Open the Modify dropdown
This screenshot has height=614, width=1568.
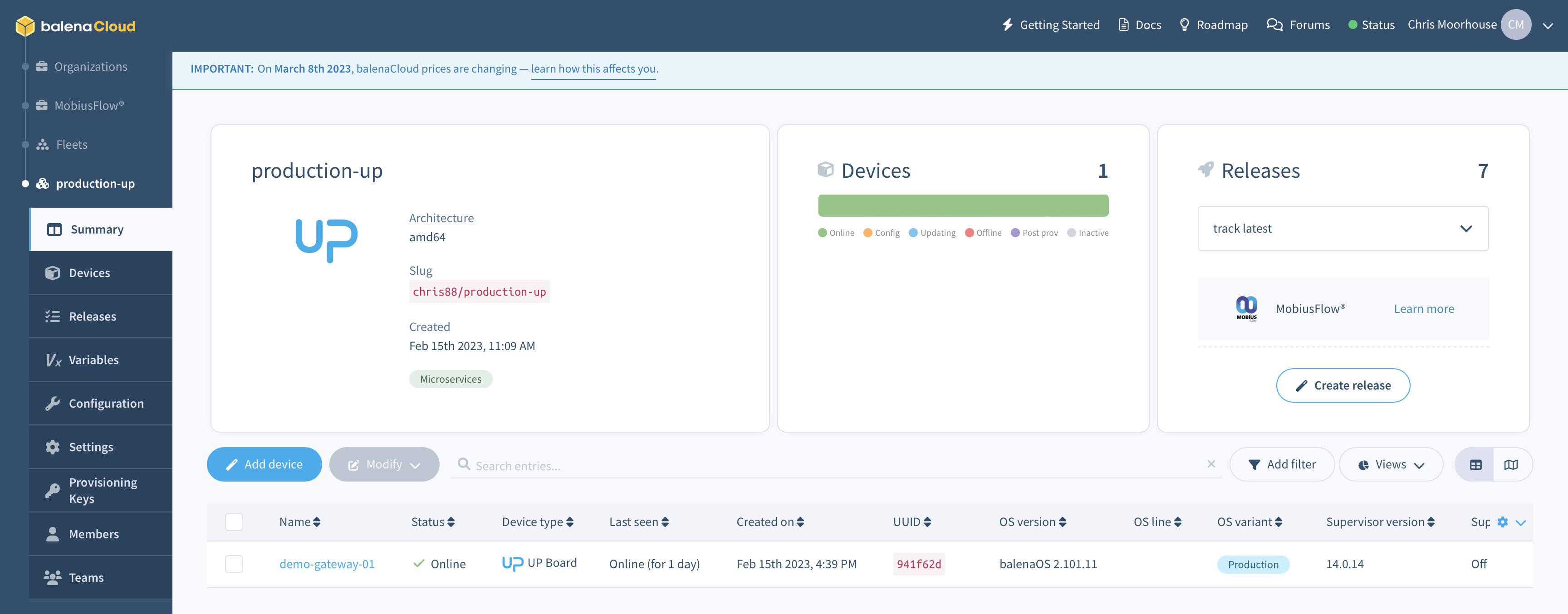pyautogui.click(x=384, y=464)
